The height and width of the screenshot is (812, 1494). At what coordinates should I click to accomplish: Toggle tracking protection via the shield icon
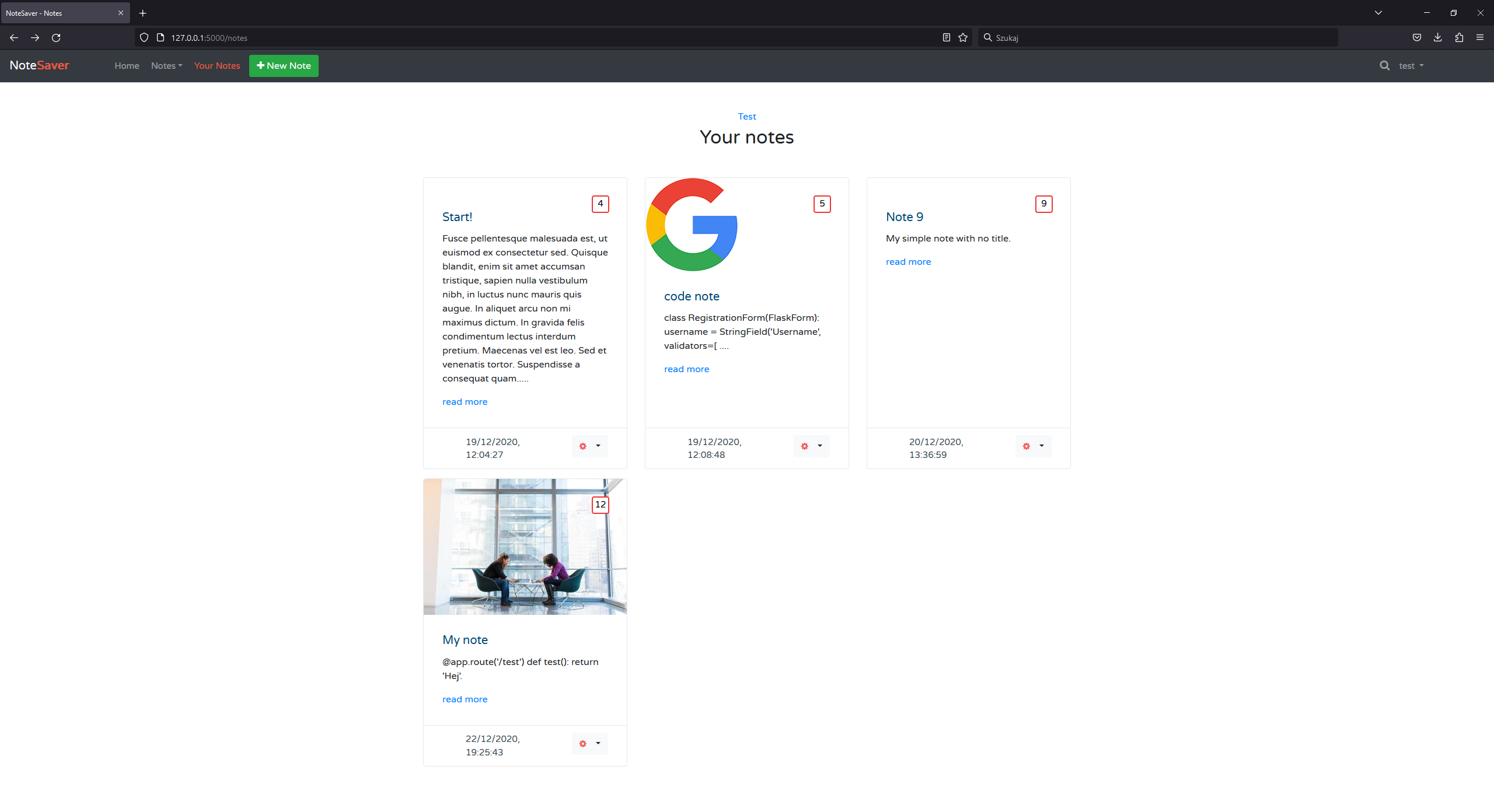click(x=144, y=37)
